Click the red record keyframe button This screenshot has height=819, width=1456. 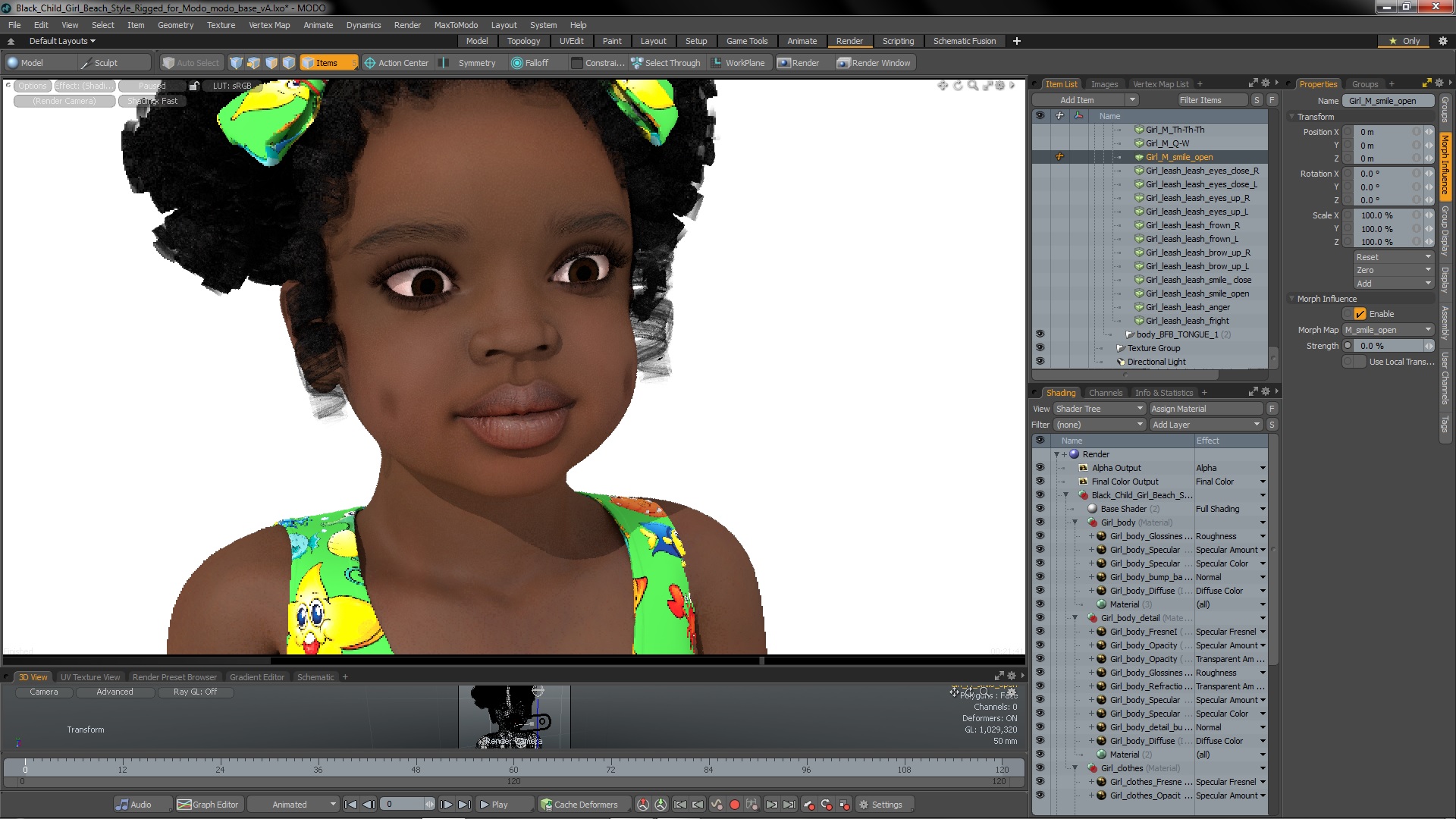pos(734,805)
